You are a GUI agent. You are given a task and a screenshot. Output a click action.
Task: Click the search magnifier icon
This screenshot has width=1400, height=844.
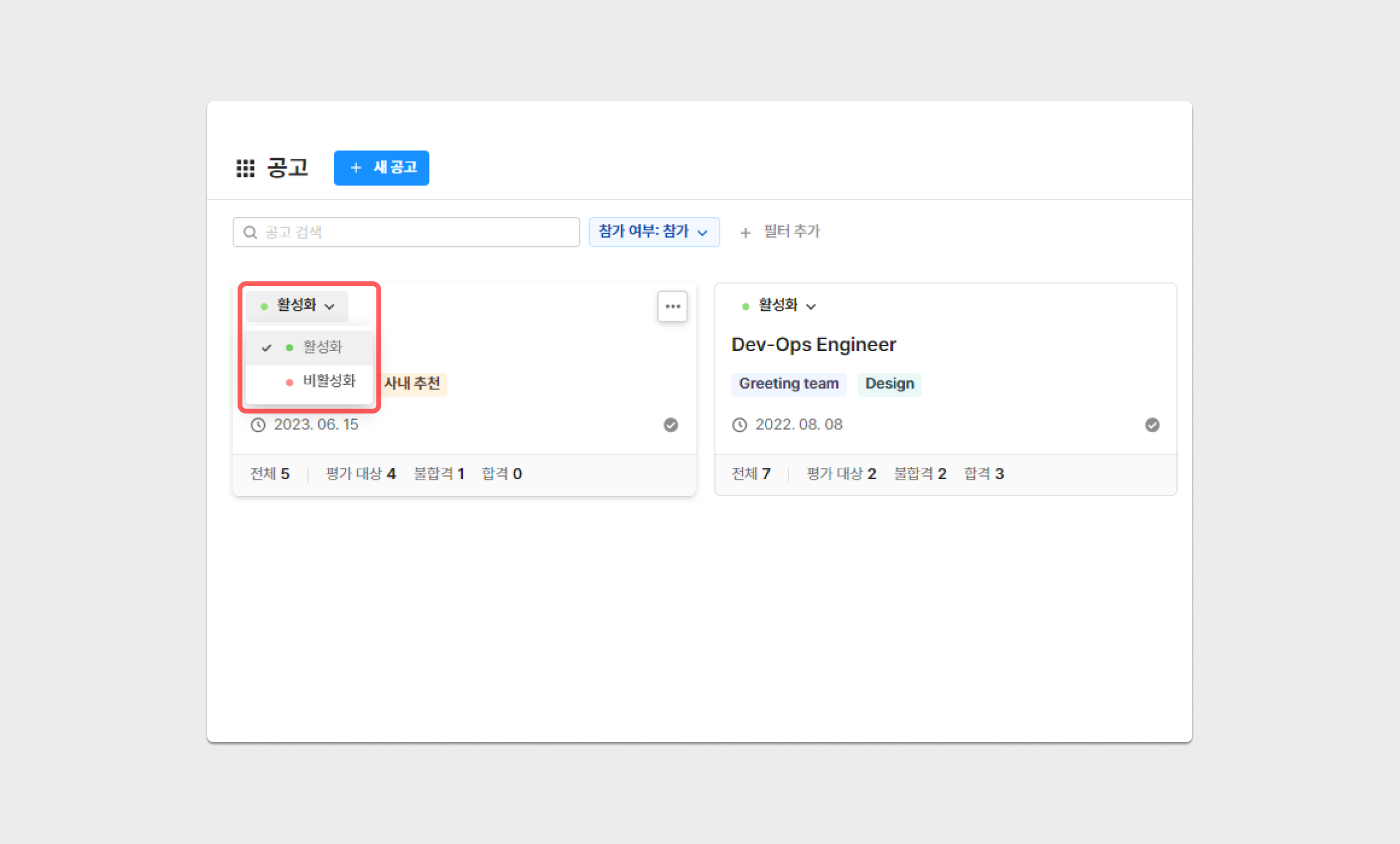pos(250,232)
